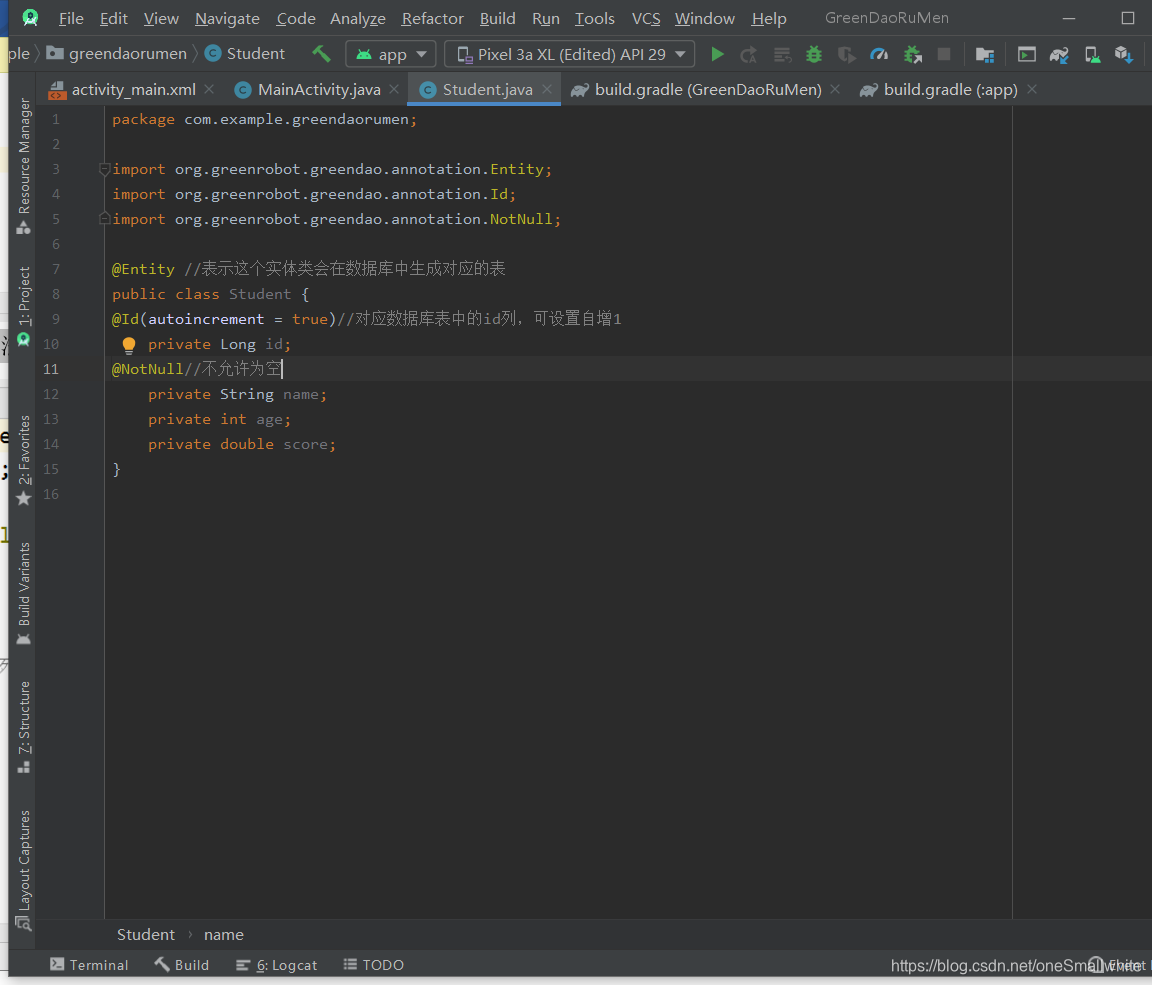The image size is (1152, 985).
Task: Open the AVD Manager icon
Action: (x=1092, y=54)
